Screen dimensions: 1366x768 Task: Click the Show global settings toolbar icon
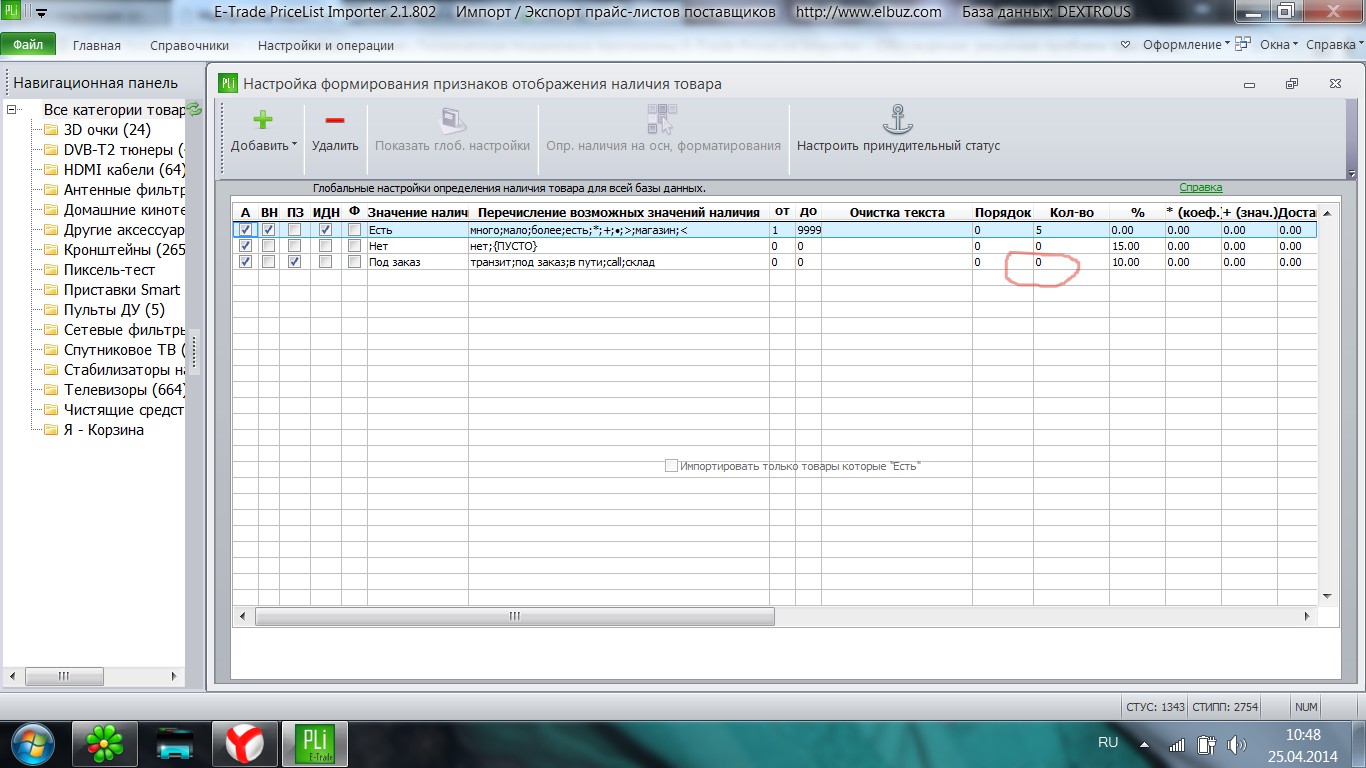(452, 120)
